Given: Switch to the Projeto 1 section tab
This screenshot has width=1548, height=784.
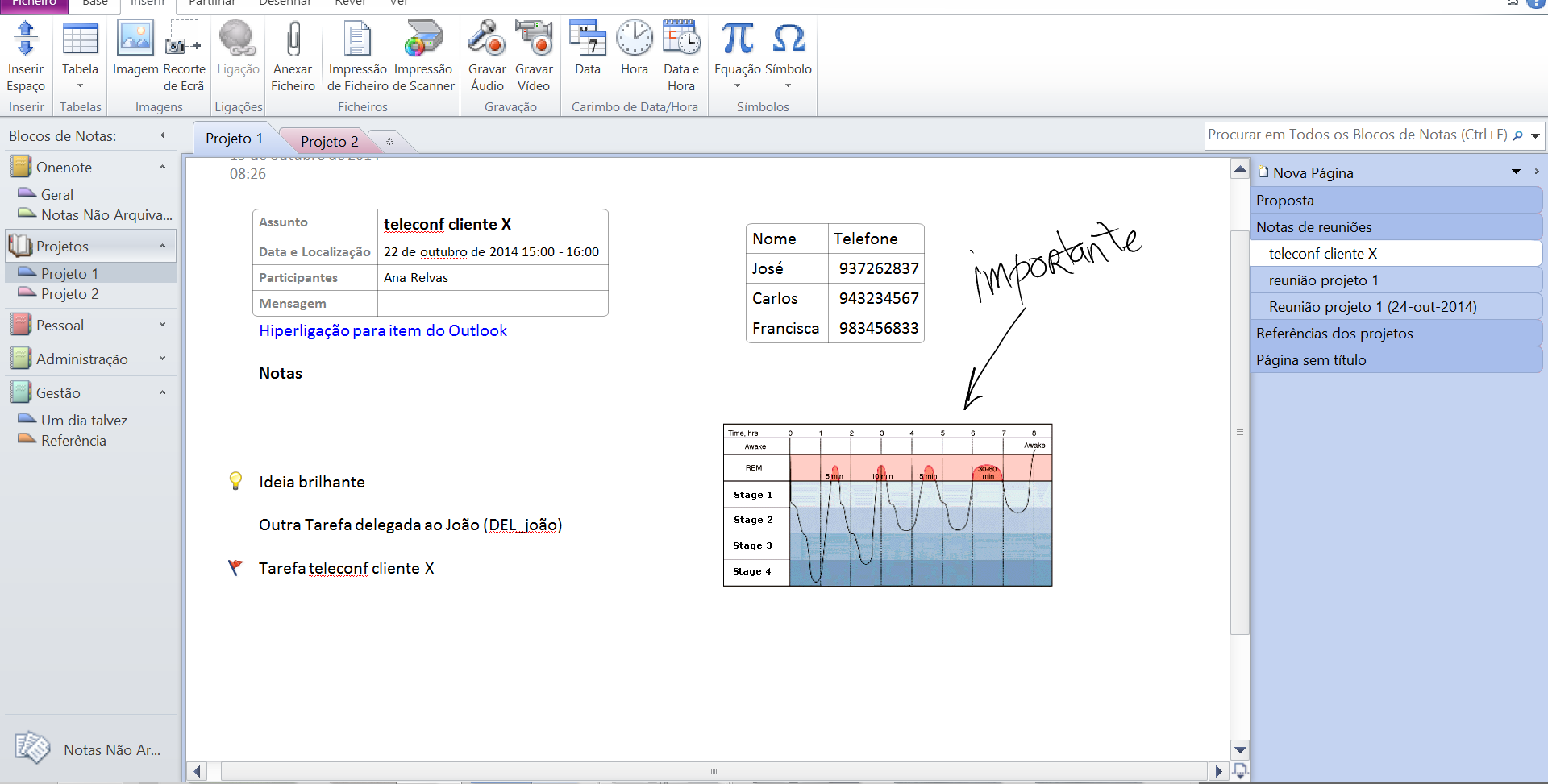Looking at the screenshot, I should pyautogui.click(x=234, y=139).
